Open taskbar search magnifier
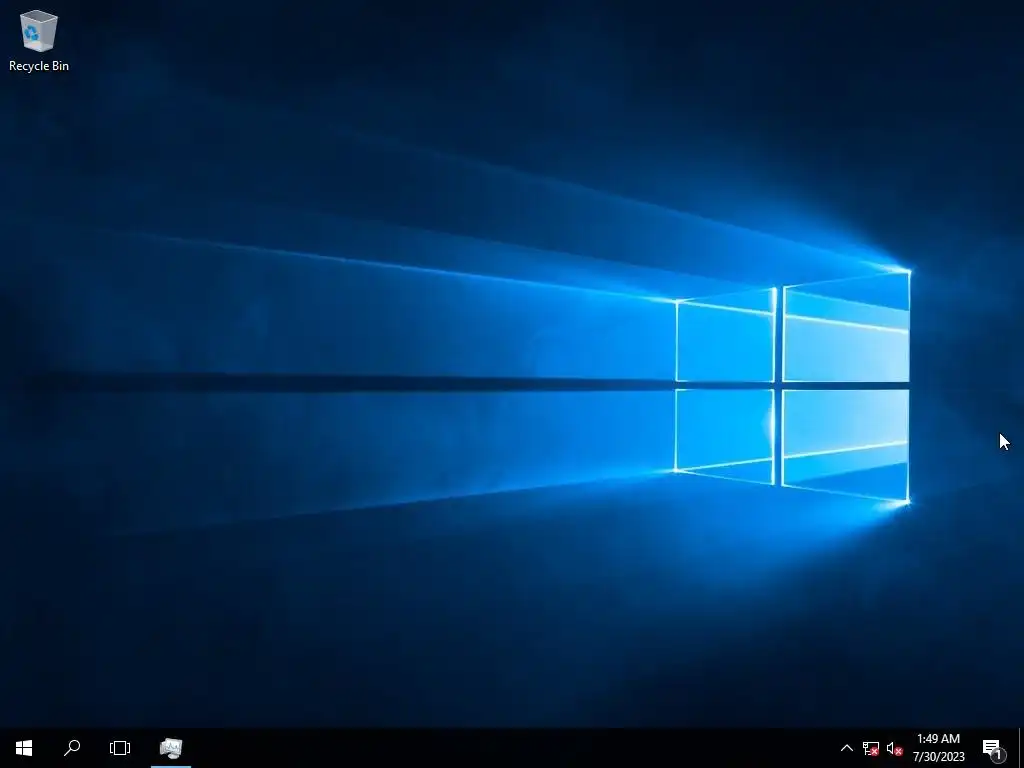 pos(72,748)
